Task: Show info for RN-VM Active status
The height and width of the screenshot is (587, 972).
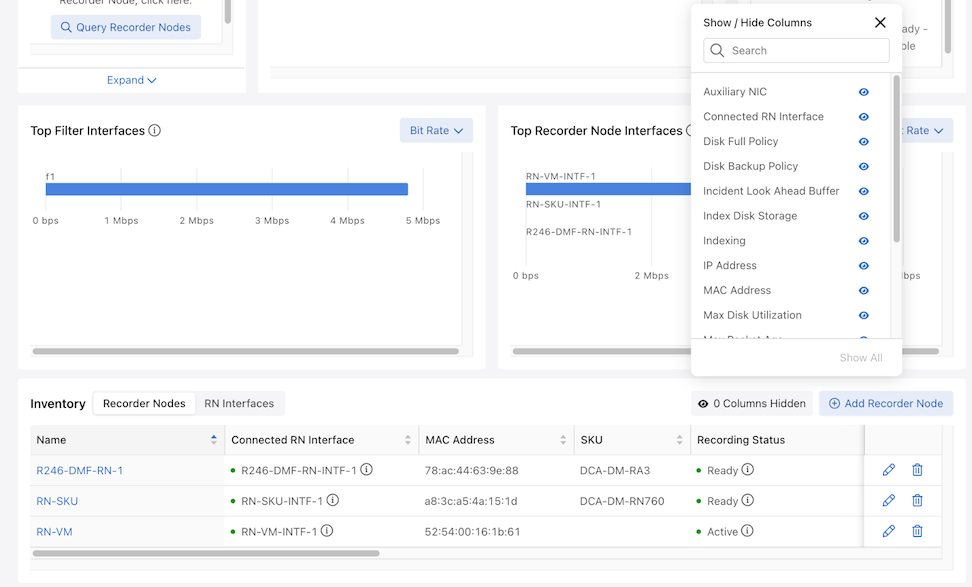Action: (747, 531)
